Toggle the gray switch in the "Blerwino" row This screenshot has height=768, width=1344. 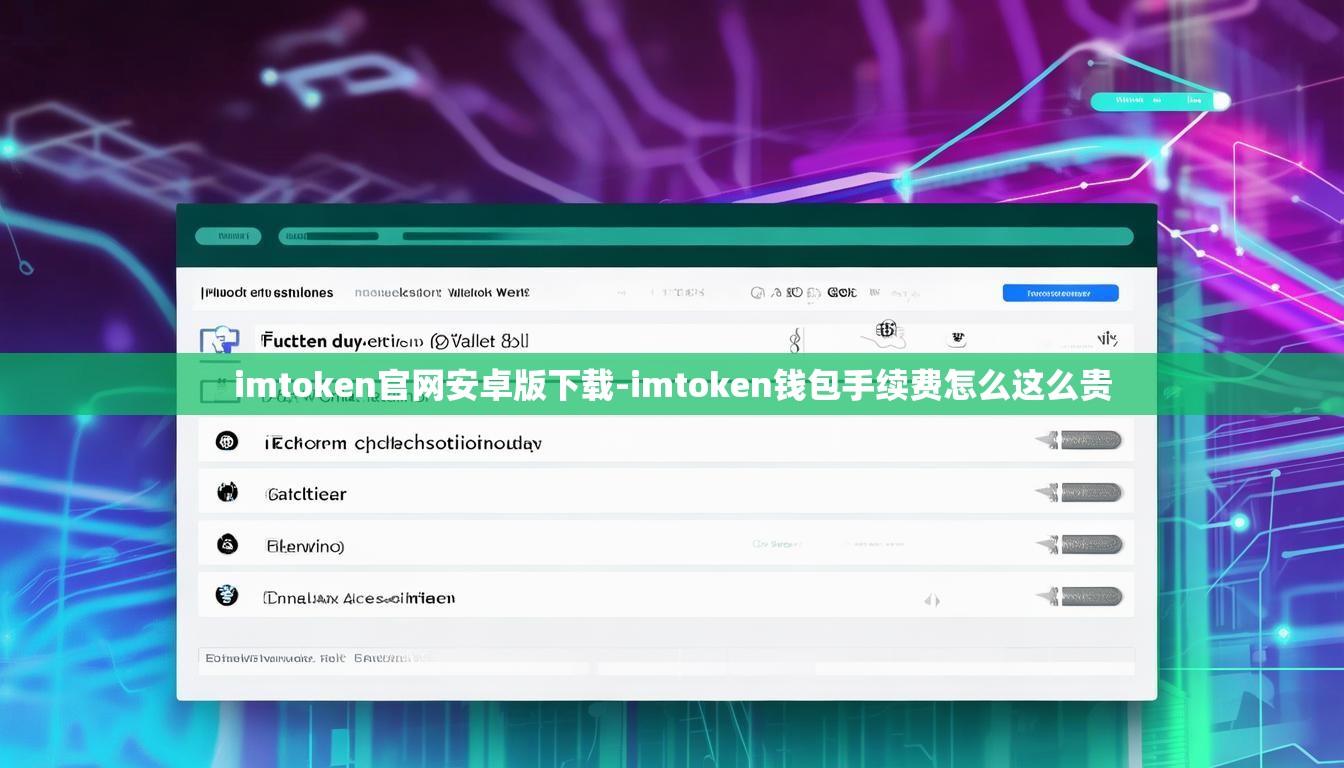pyautogui.click(x=1079, y=545)
